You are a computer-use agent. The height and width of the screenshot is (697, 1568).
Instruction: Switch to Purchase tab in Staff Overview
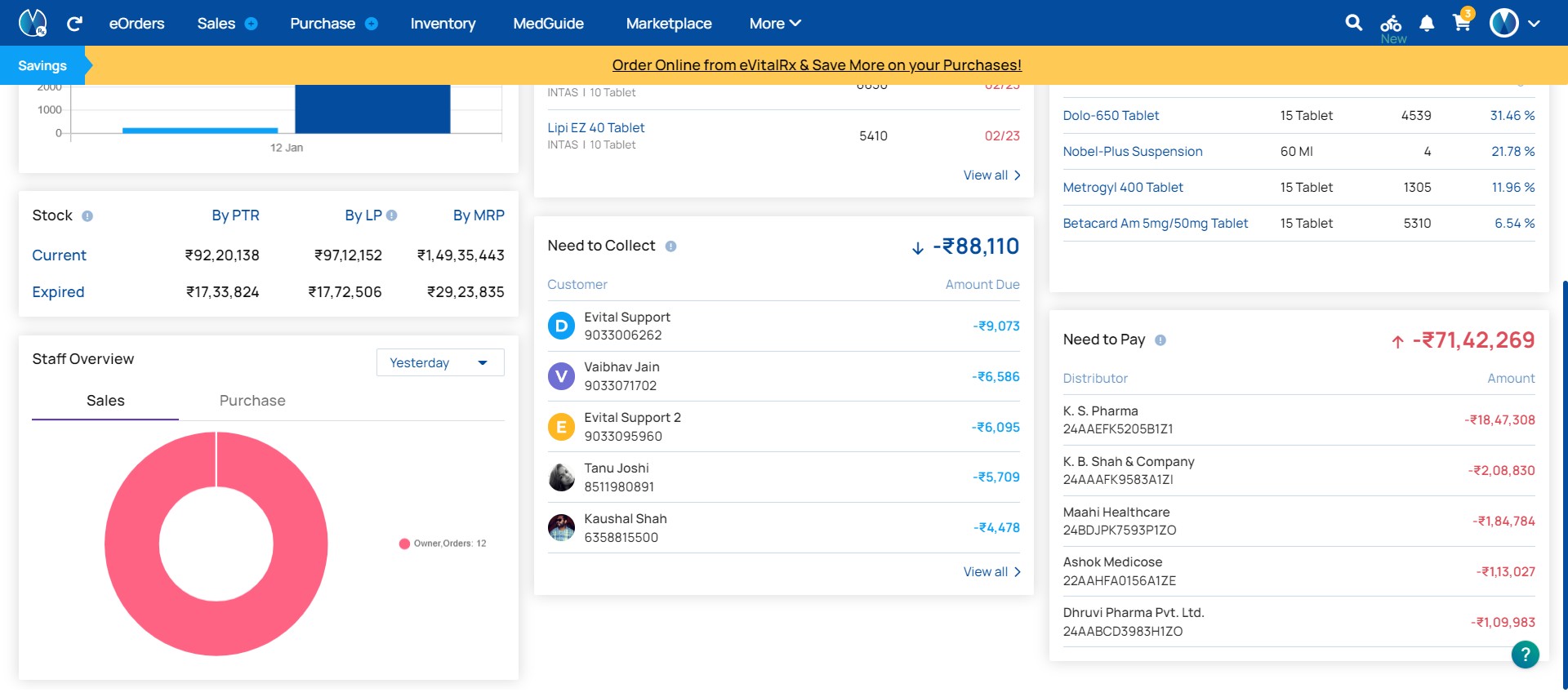click(252, 401)
